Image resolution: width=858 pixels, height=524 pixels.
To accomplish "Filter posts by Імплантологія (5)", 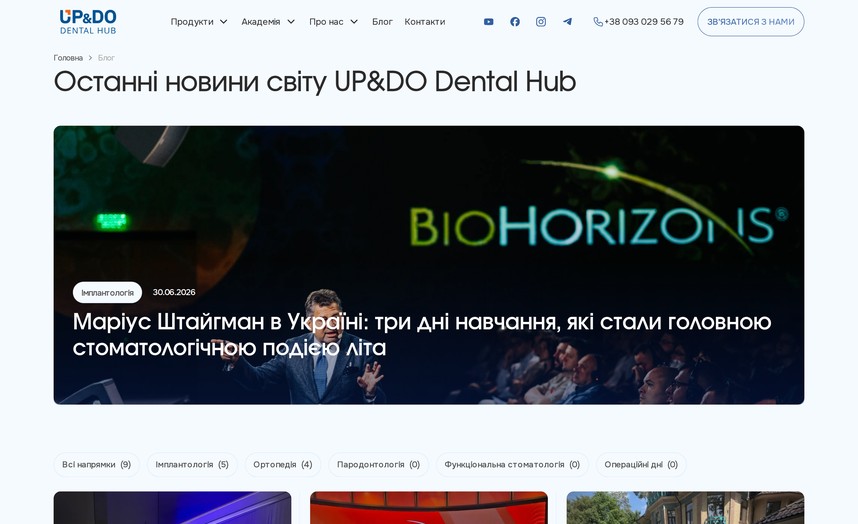I will 192,464.
